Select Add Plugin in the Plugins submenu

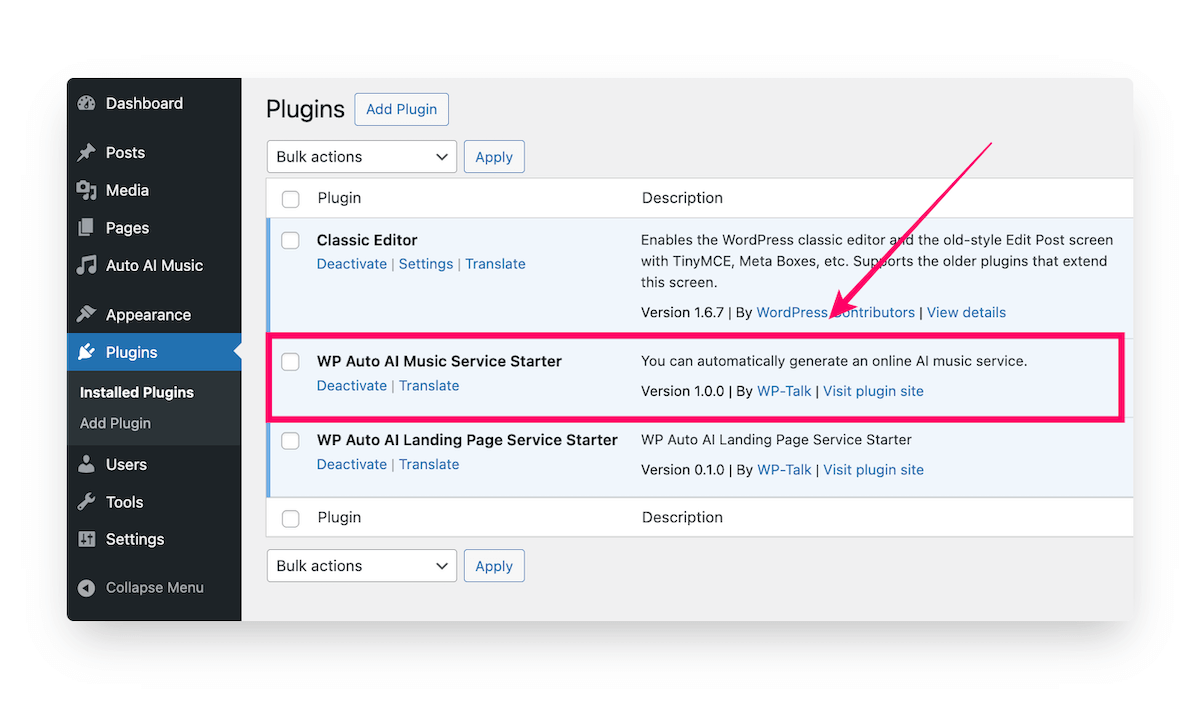[x=115, y=423]
